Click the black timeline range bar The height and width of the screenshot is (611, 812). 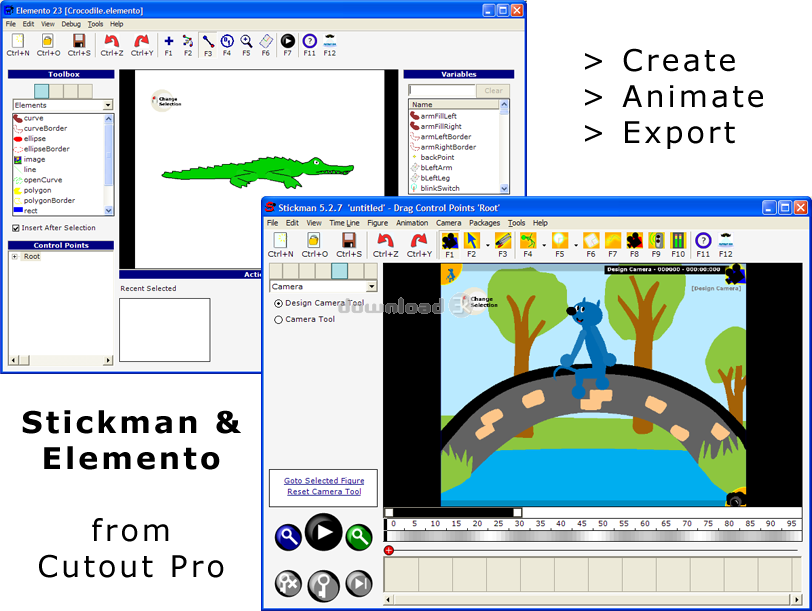[453, 512]
